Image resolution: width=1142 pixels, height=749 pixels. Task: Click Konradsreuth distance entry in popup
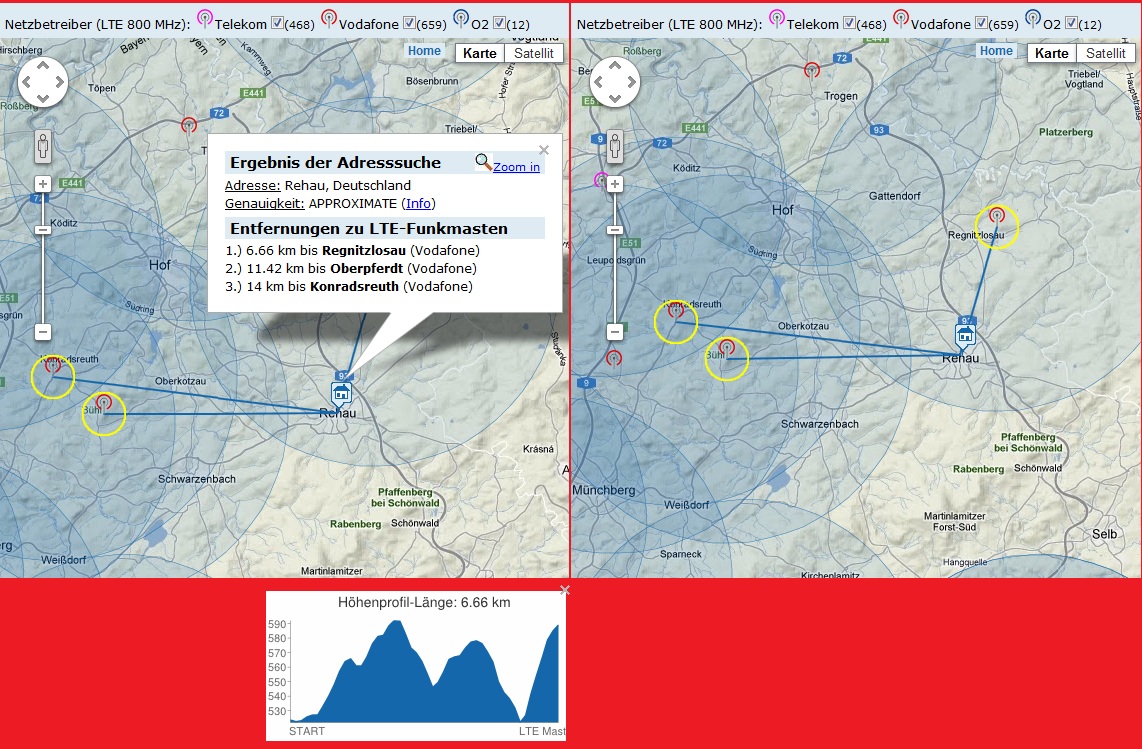tap(349, 287)
